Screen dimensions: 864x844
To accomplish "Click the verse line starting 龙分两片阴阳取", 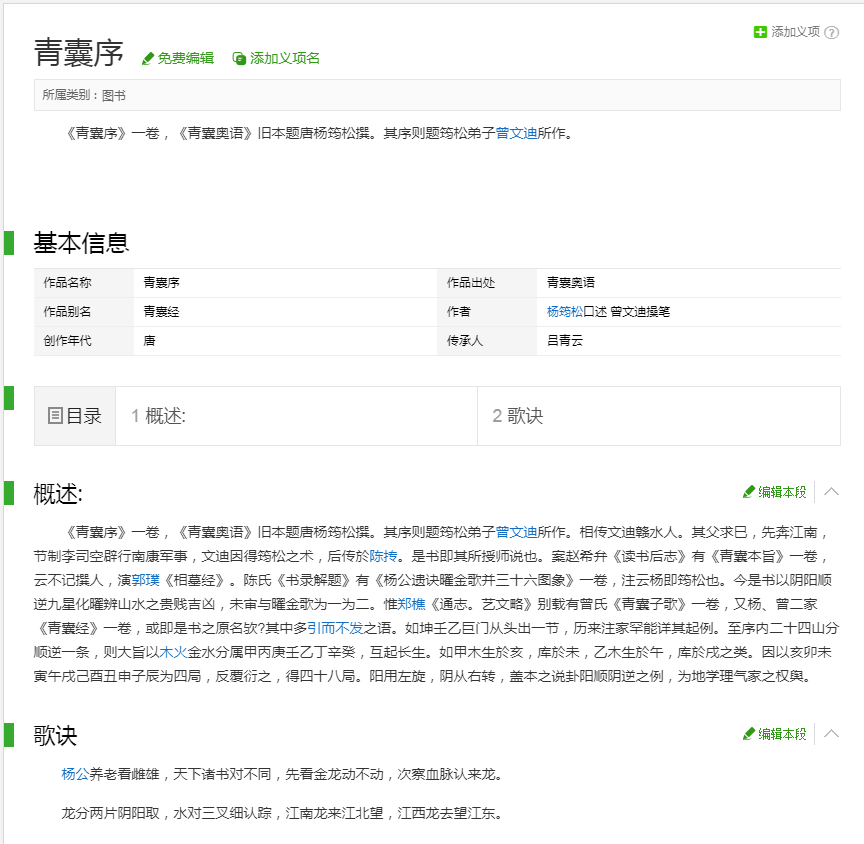I will click(x=282, y=813).
